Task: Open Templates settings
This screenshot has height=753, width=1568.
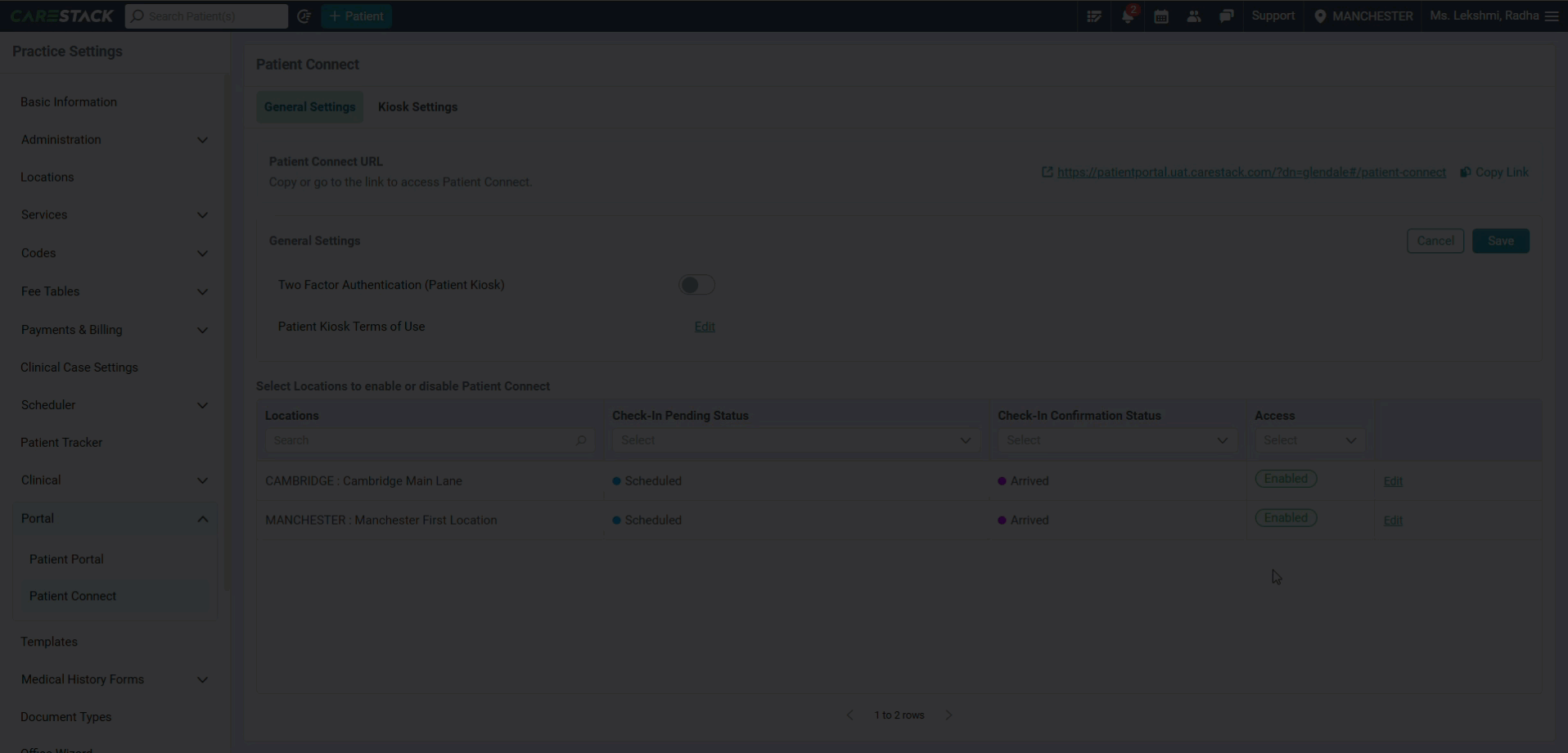Action: [49, 642]
